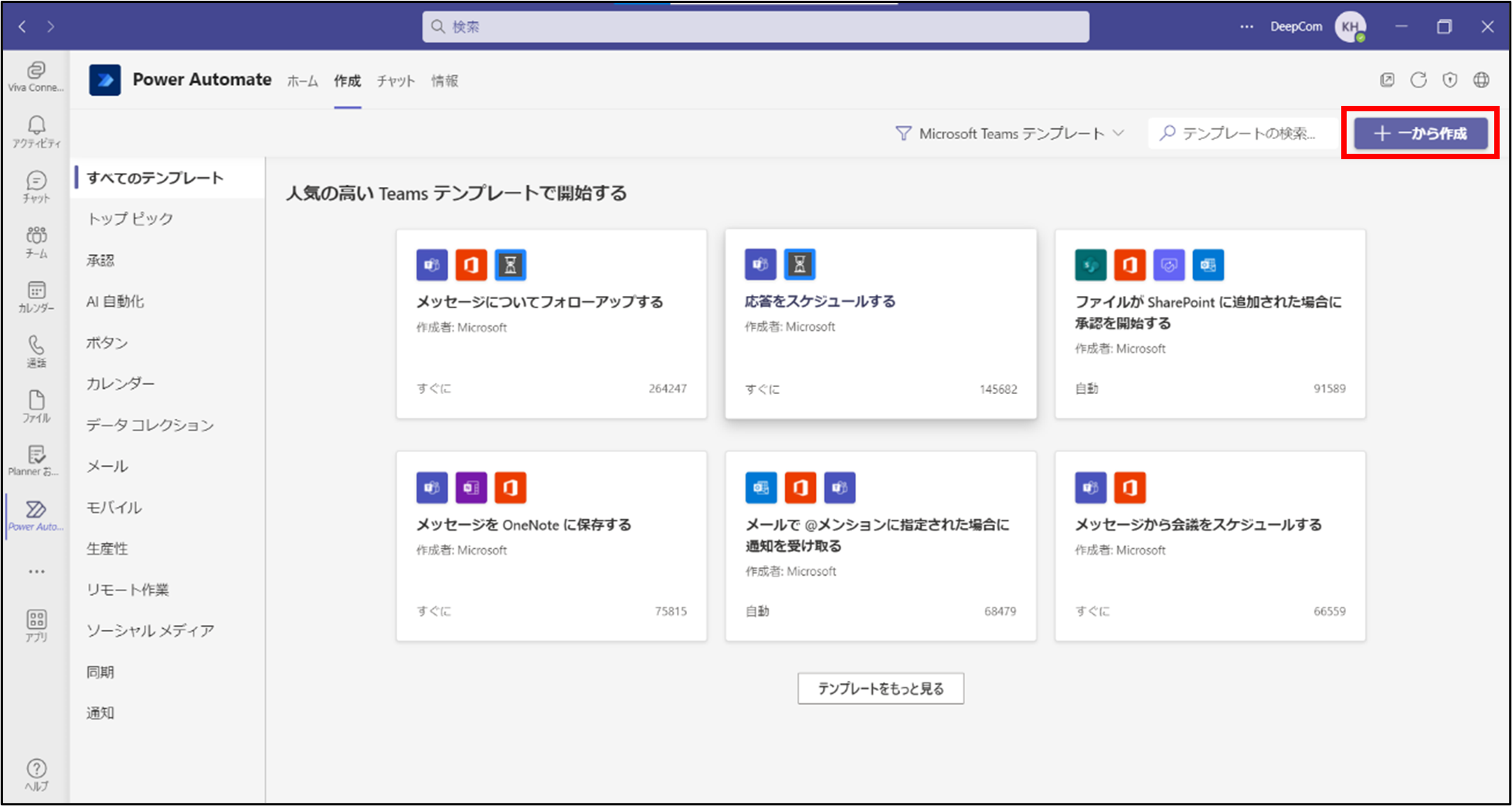Open メールで @メンションに指定された場合 template
This screenshot has height=806, width=1512.
click(x=881, y=546)
